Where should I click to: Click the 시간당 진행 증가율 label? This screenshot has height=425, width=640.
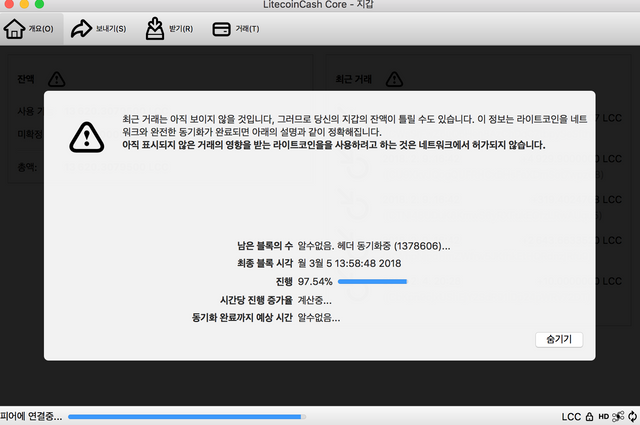256,300
